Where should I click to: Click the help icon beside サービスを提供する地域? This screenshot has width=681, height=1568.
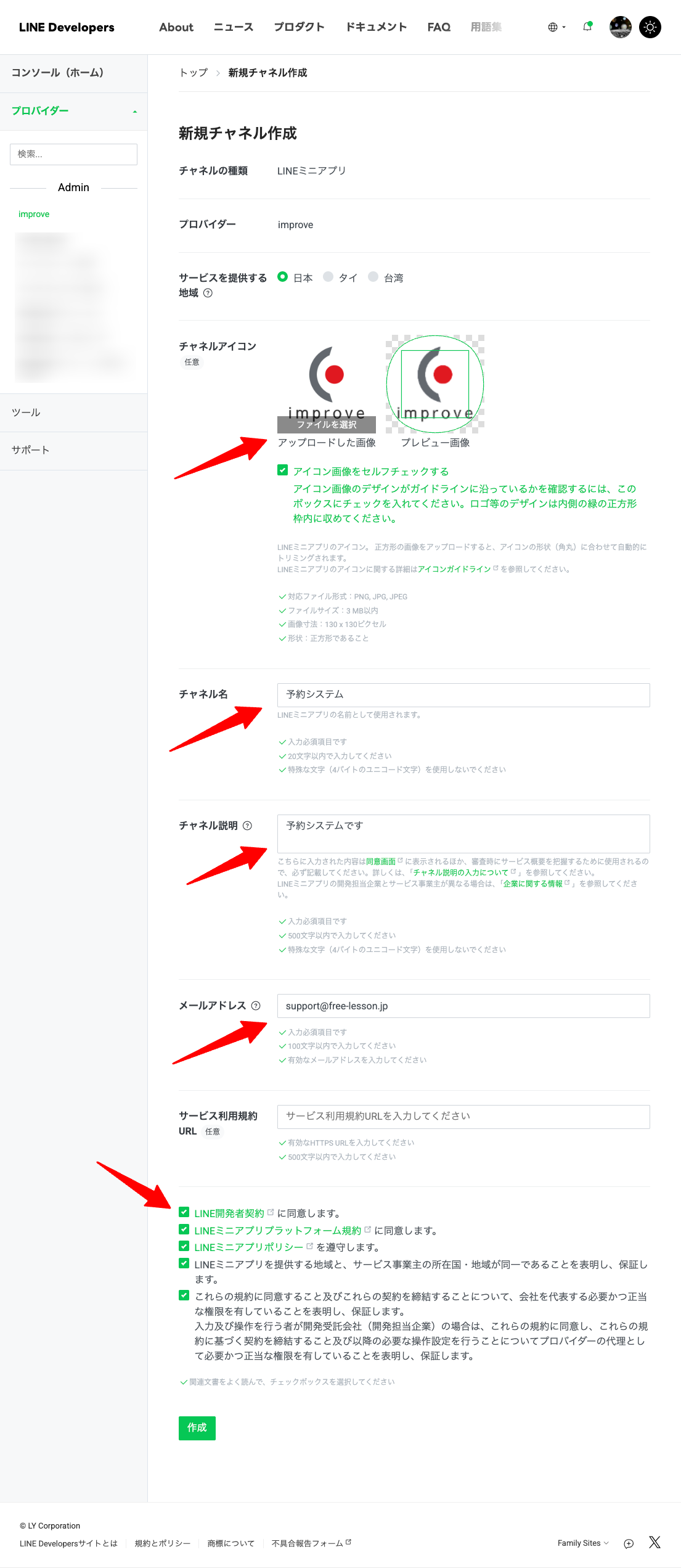click(x=208, y=293)
